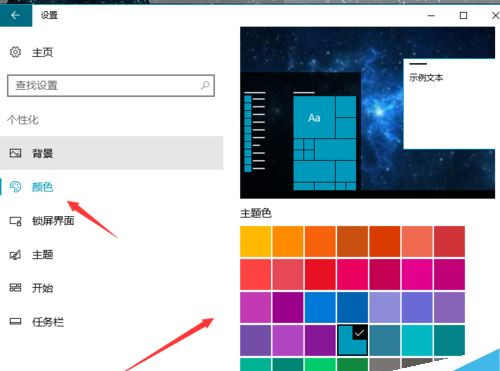Pick the lavender swatch, fifth in third row
Screen dimensions: 500x371
[385, 307]
